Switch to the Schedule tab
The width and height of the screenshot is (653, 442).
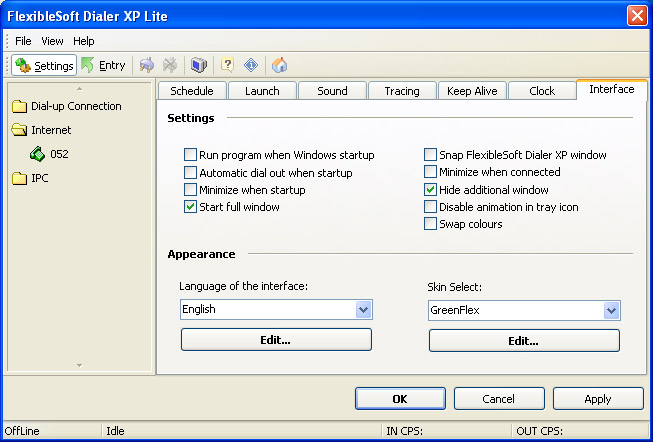[x=192, y=91]
